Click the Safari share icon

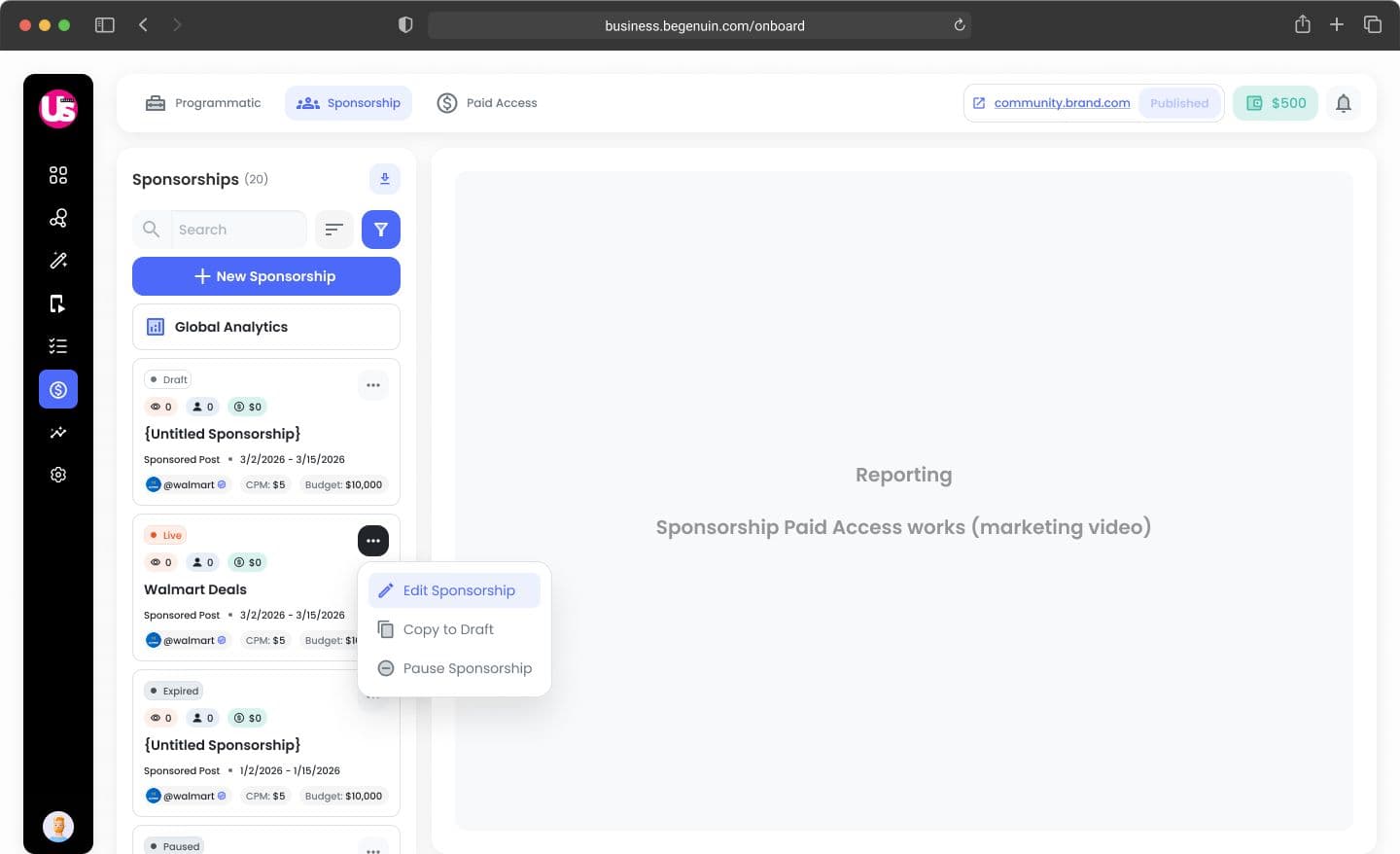(1303, 24)
